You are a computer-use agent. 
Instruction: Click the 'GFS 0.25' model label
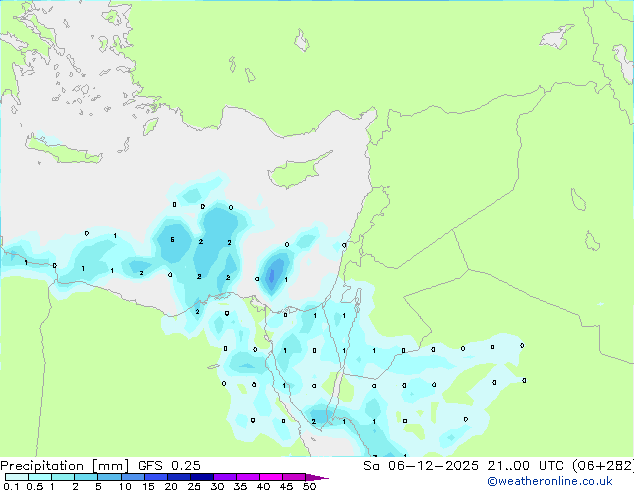click(169, 466)
